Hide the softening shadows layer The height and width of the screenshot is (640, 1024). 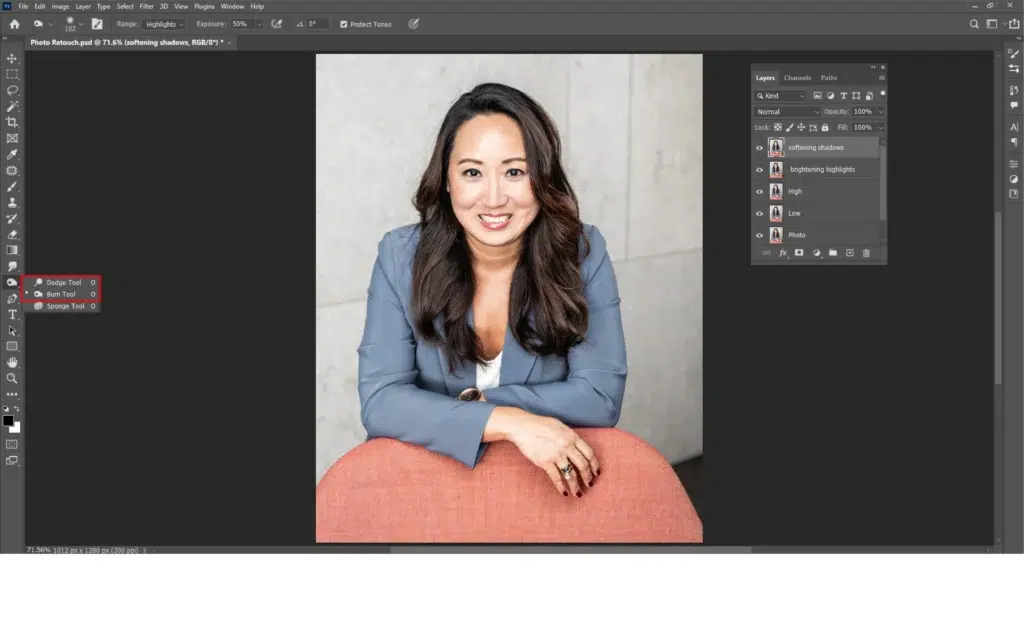759,148
